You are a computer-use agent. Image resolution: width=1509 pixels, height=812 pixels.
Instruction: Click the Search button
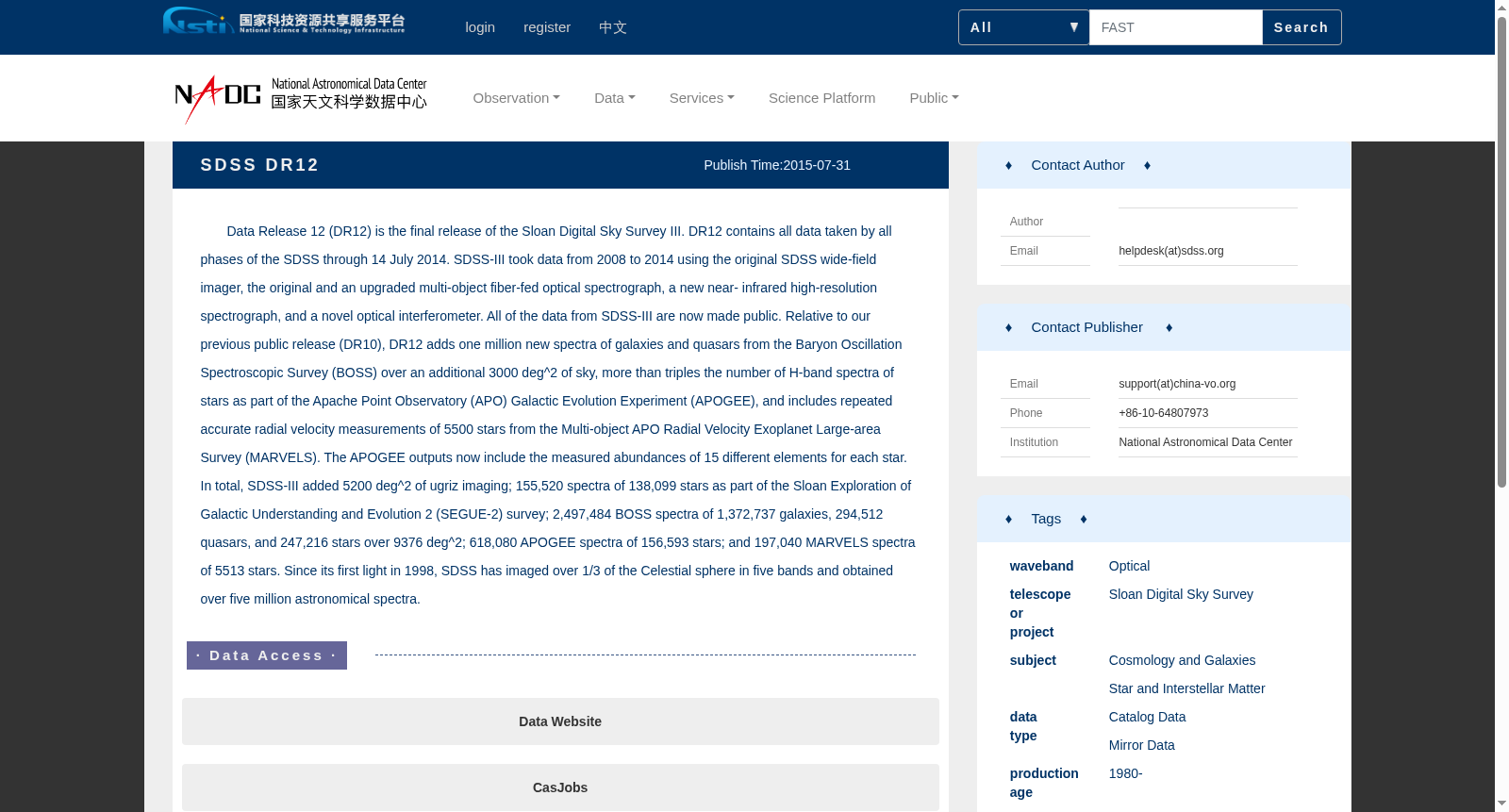pyautogui.click(x=1302, y=27)
